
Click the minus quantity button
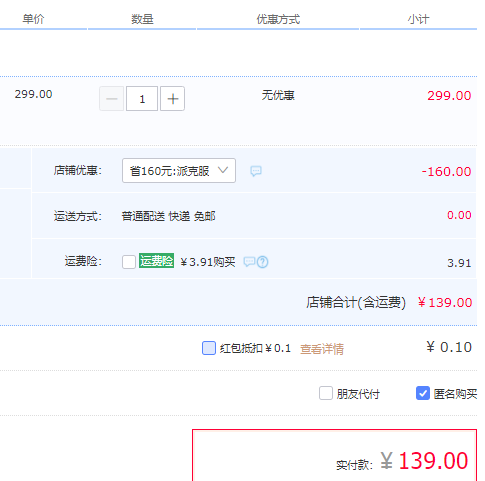pos(112,99)
